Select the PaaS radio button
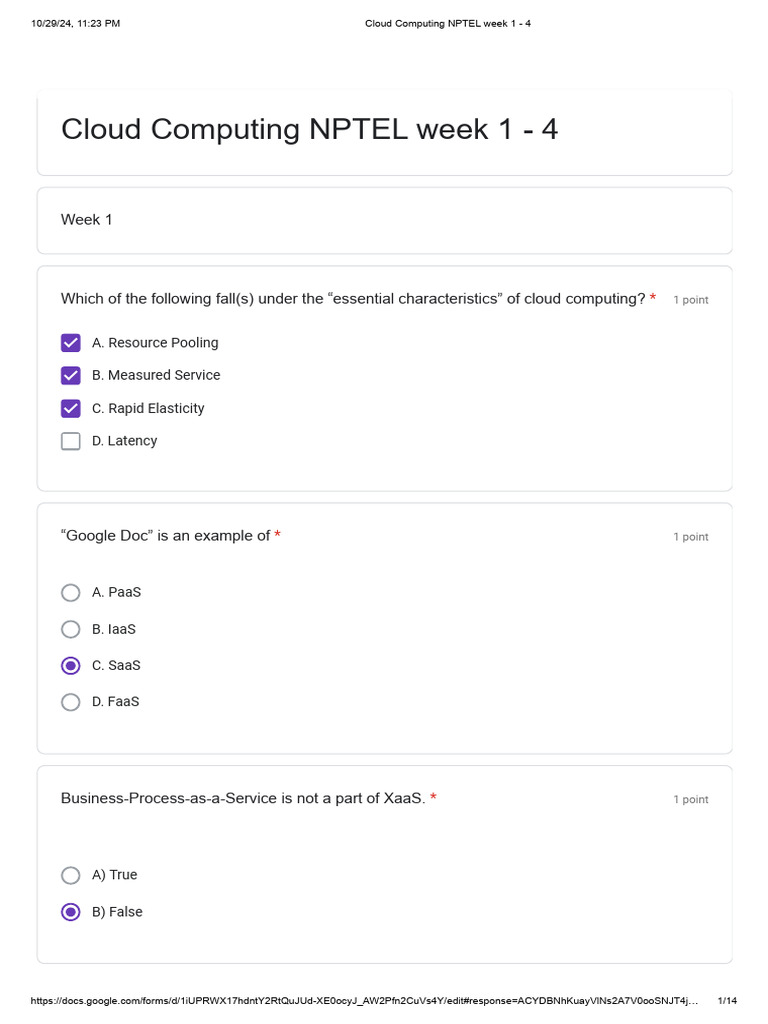The image size is (768, 1024). tap(71, 593)
